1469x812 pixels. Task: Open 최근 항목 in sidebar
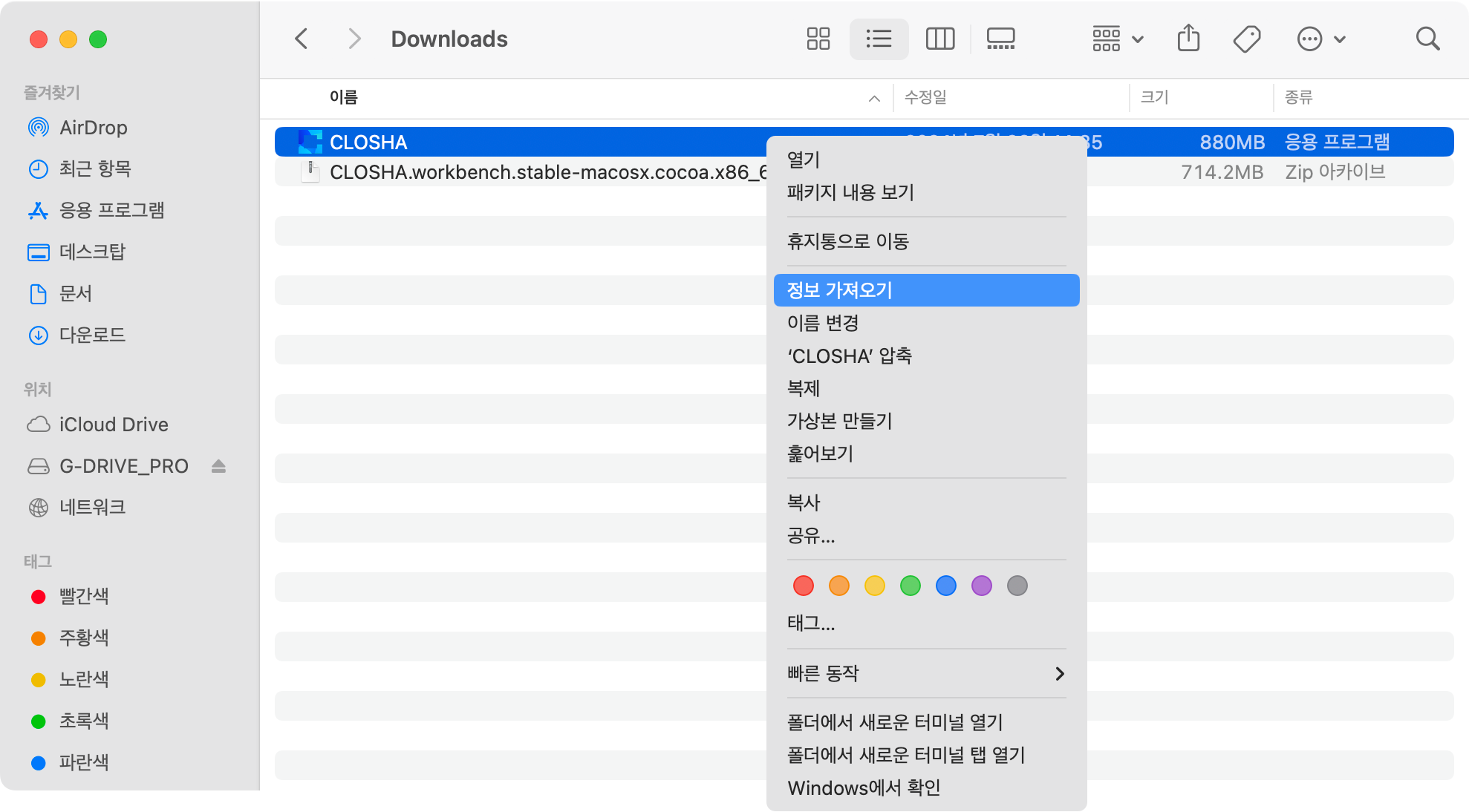(79, 169)
